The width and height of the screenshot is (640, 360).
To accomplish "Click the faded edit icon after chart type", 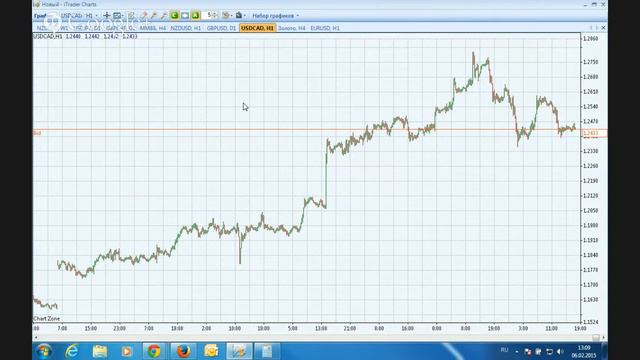I will click(x=131, y=16).
